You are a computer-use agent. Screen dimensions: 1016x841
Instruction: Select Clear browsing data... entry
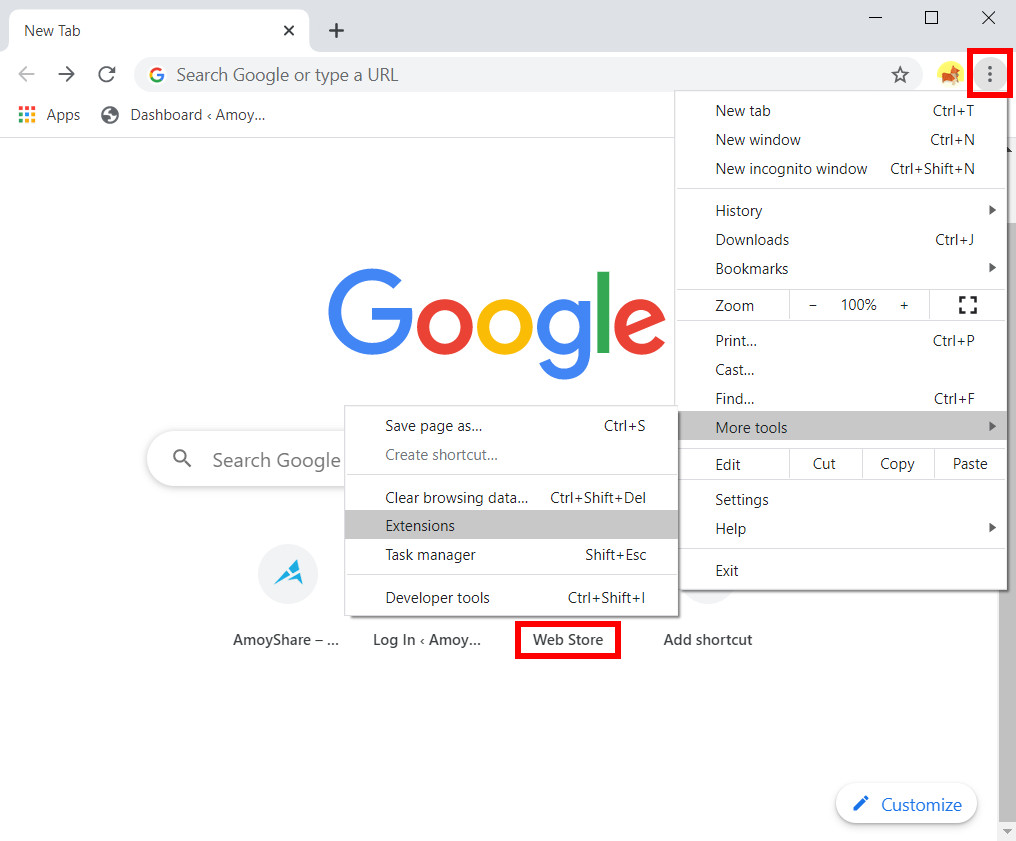click(511, 498)
